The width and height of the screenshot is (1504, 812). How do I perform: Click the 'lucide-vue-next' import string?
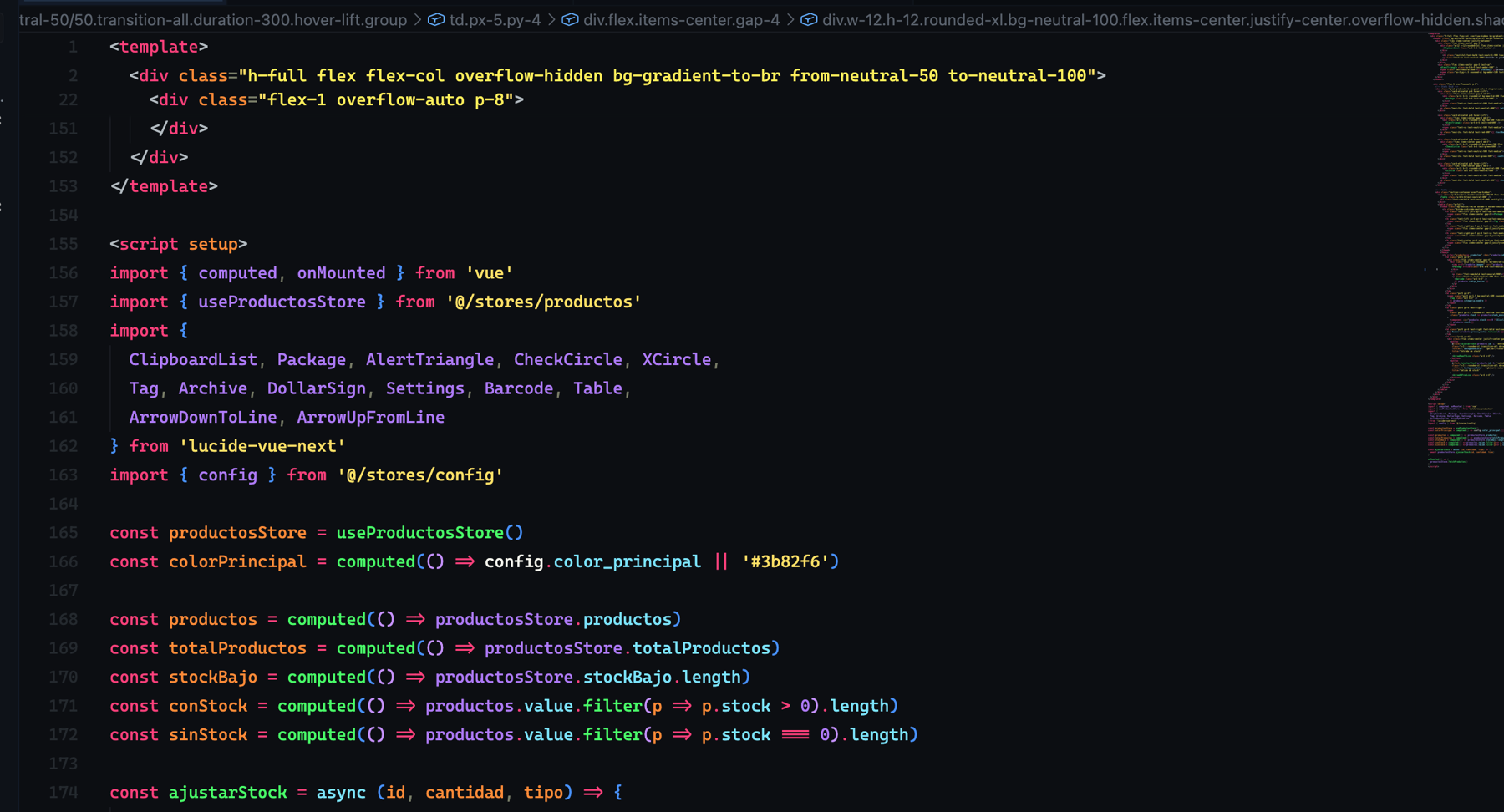262,446
